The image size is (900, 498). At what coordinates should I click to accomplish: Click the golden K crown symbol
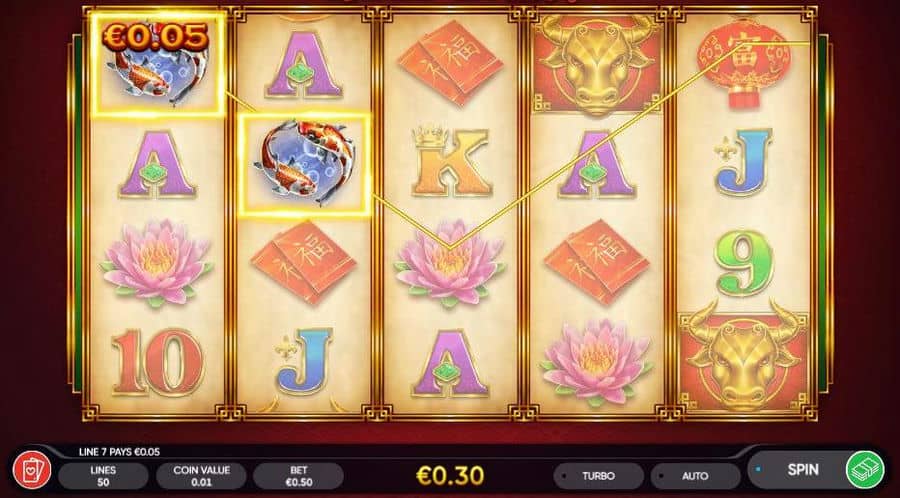(x=451, y=161)
